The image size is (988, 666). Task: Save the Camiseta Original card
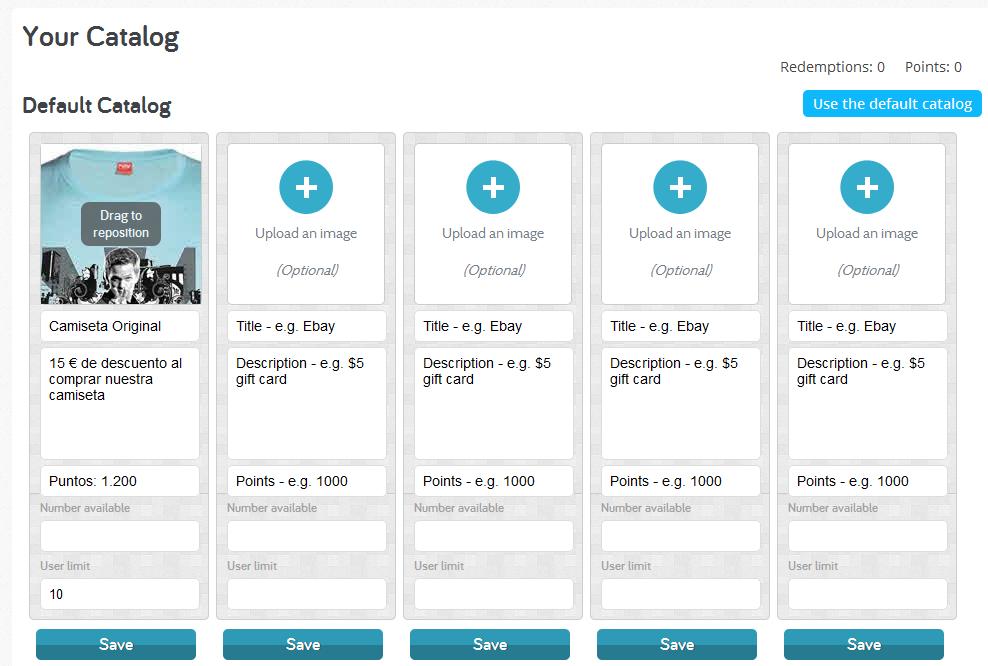[x=116, y=644]
